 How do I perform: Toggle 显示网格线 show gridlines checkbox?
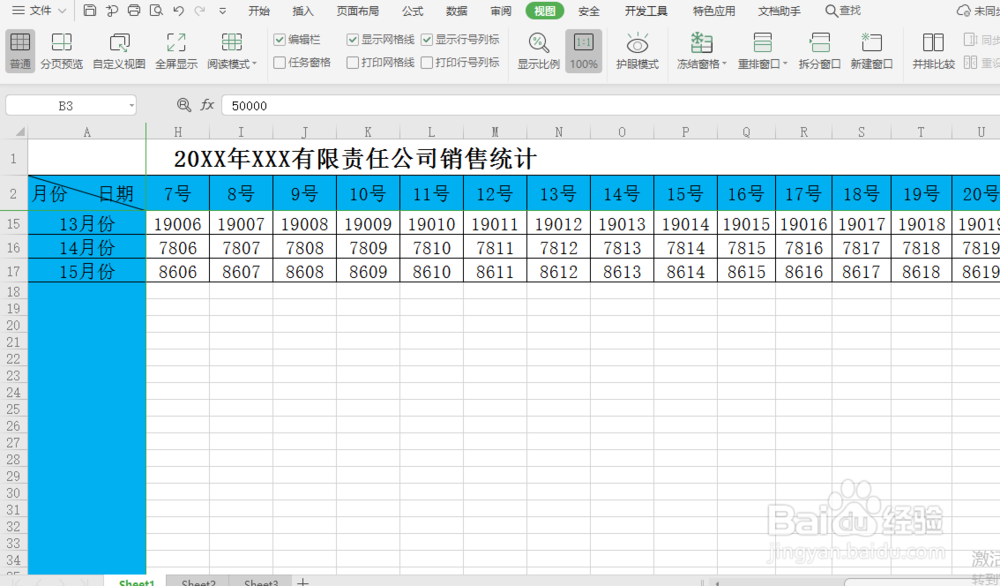(x=353, y=40)
